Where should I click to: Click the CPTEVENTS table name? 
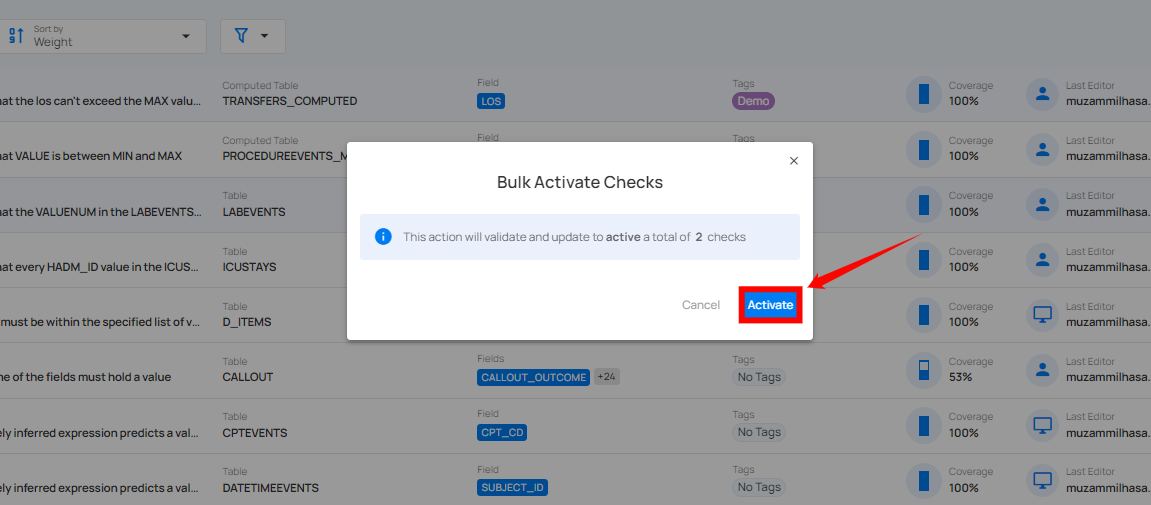click(x=255, y=433)
